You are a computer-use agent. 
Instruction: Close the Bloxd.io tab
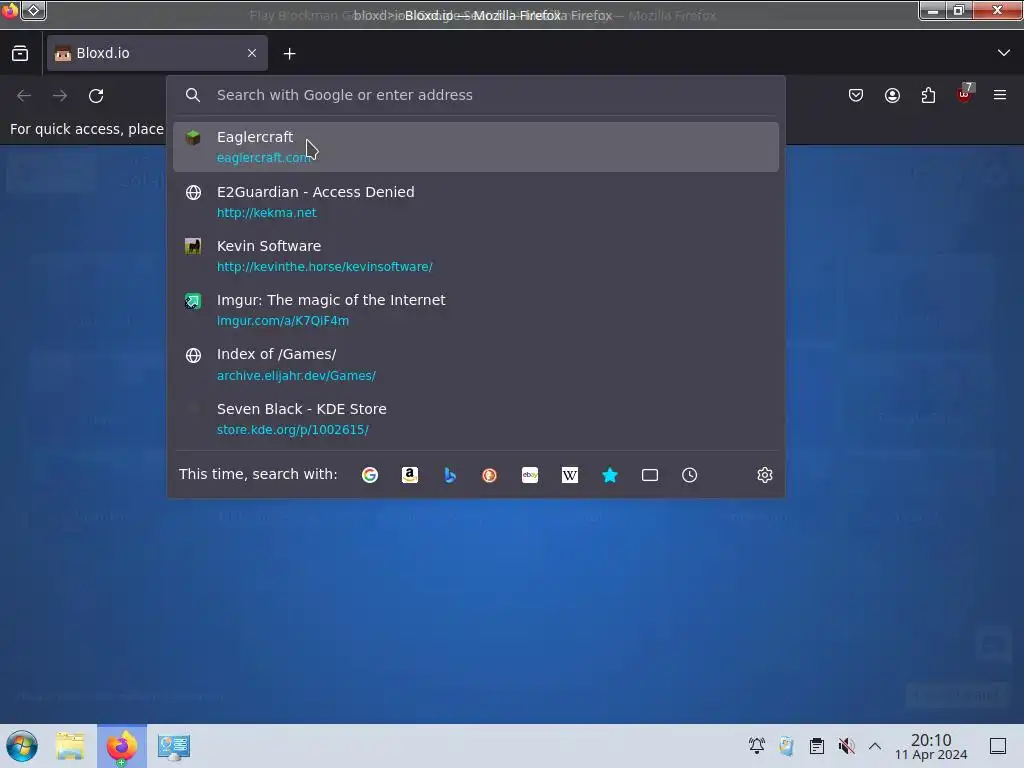tap(251, 53)
